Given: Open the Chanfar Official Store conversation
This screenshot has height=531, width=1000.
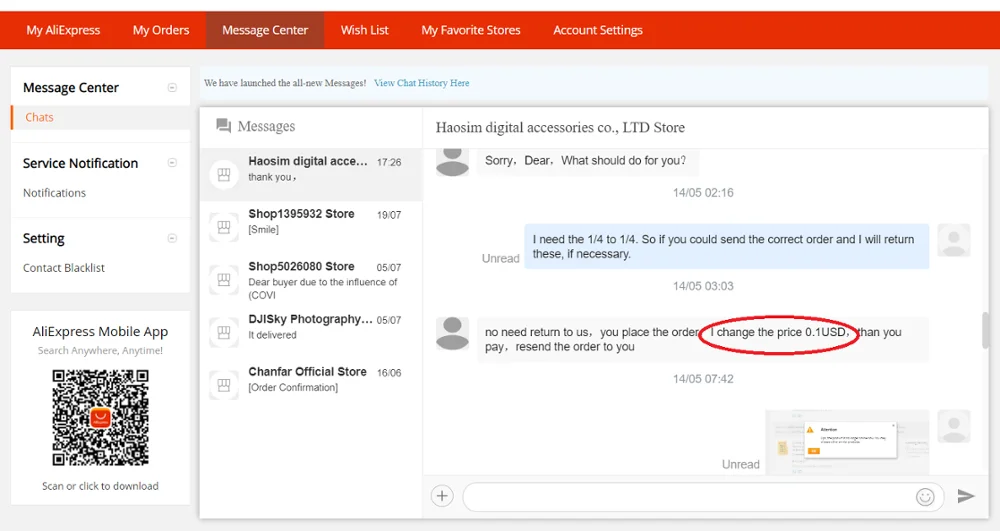Looking at the screenshot, I should pos(311,384).
